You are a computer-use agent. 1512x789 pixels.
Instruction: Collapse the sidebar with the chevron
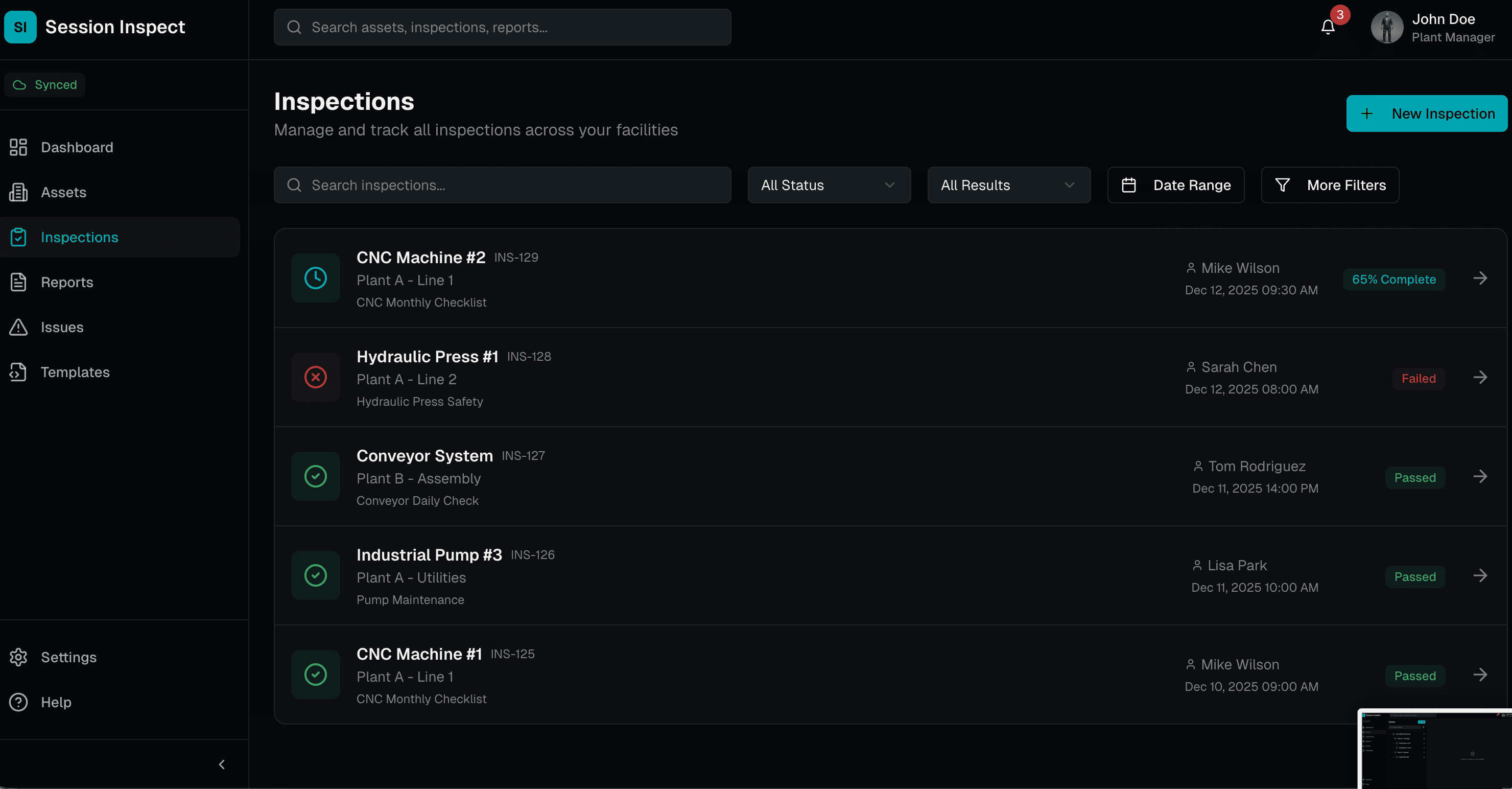pyautogui.click(x=222, y=764)
